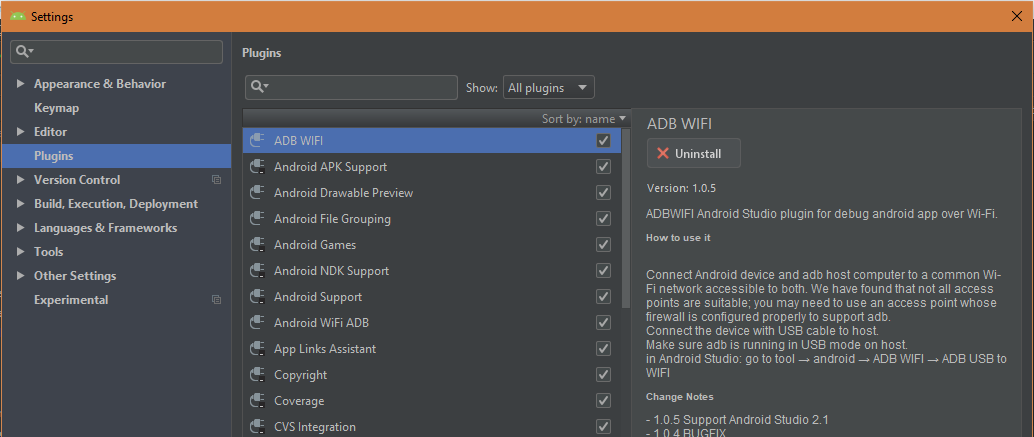Uncheck Android File Grouping plugin
The image size is (1034, 437).
coord(603,218)
